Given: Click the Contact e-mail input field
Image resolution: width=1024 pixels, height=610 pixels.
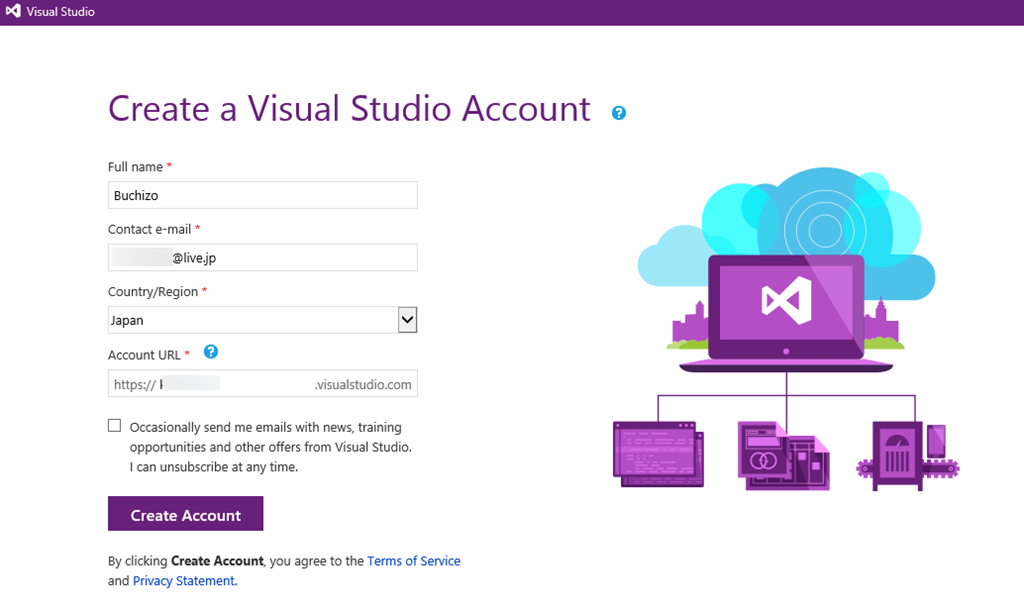Looking at the screenshot, I should tap(263, 257).
